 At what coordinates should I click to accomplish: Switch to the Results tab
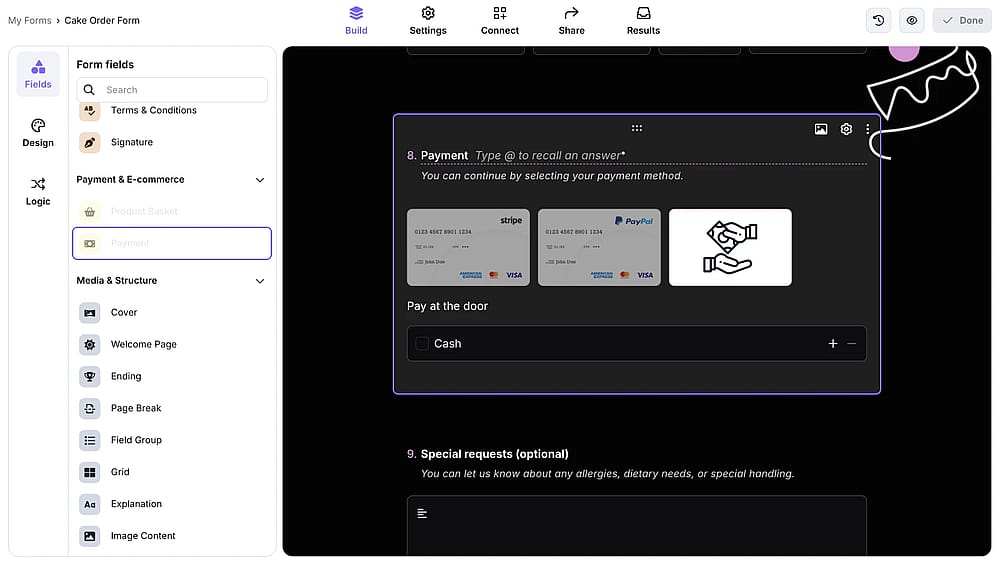643,20
